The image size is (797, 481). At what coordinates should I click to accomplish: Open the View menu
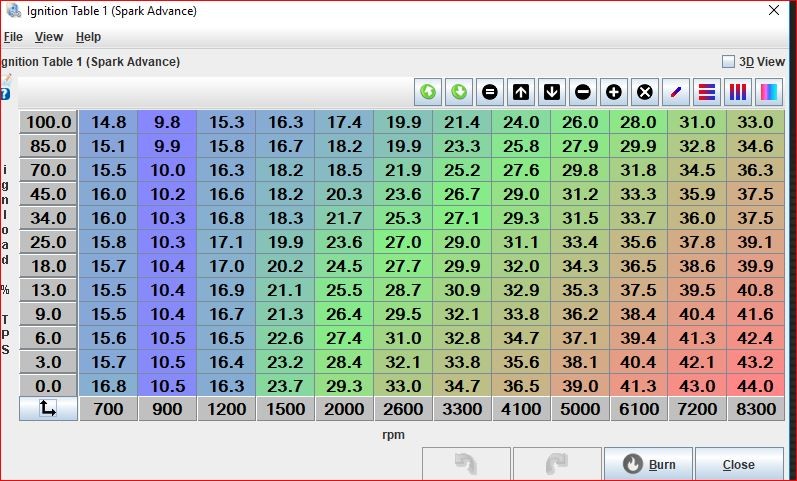coord(49,37)
